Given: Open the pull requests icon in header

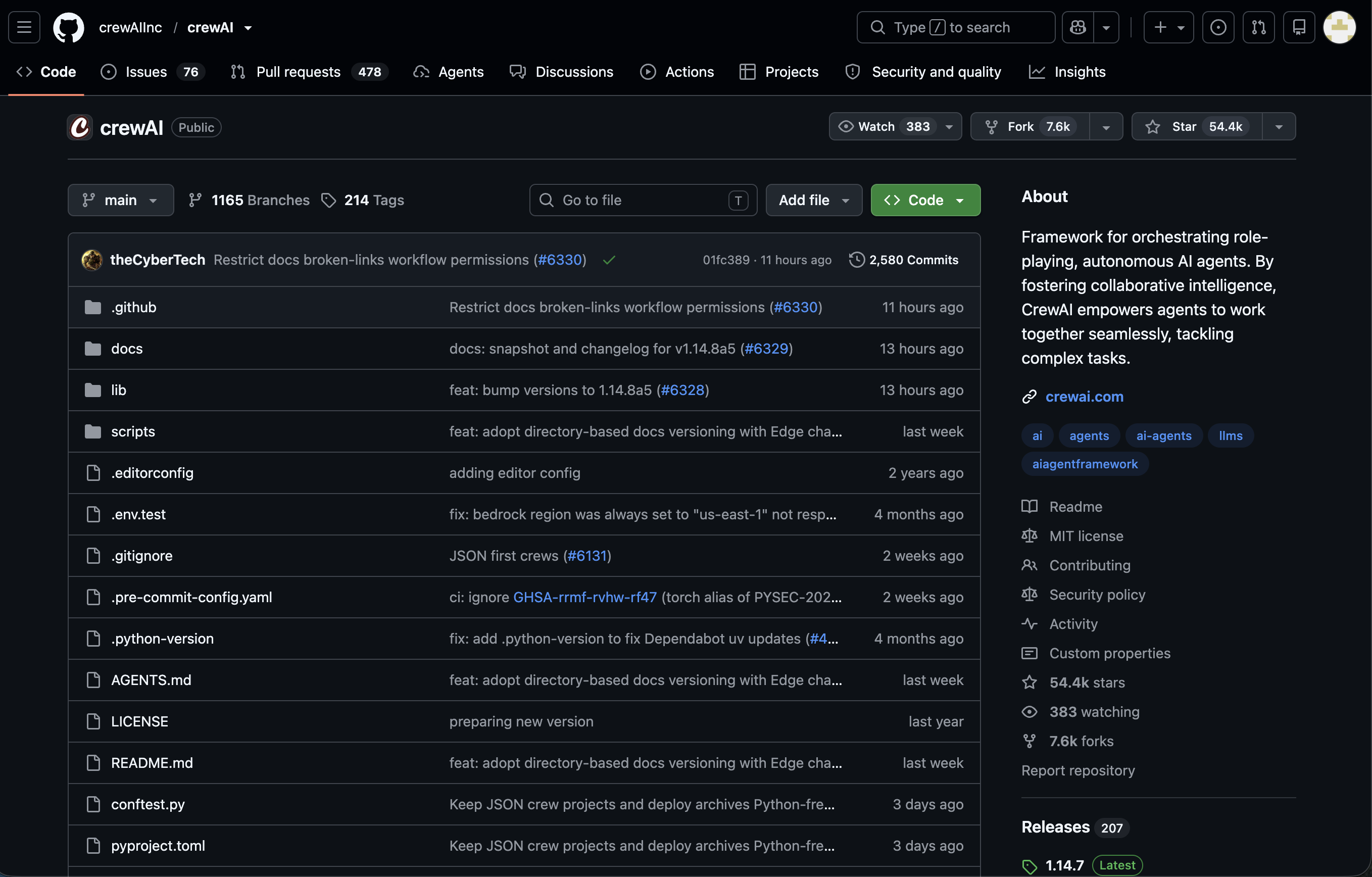Looking at the screenshot, I should pos(1258,27).
